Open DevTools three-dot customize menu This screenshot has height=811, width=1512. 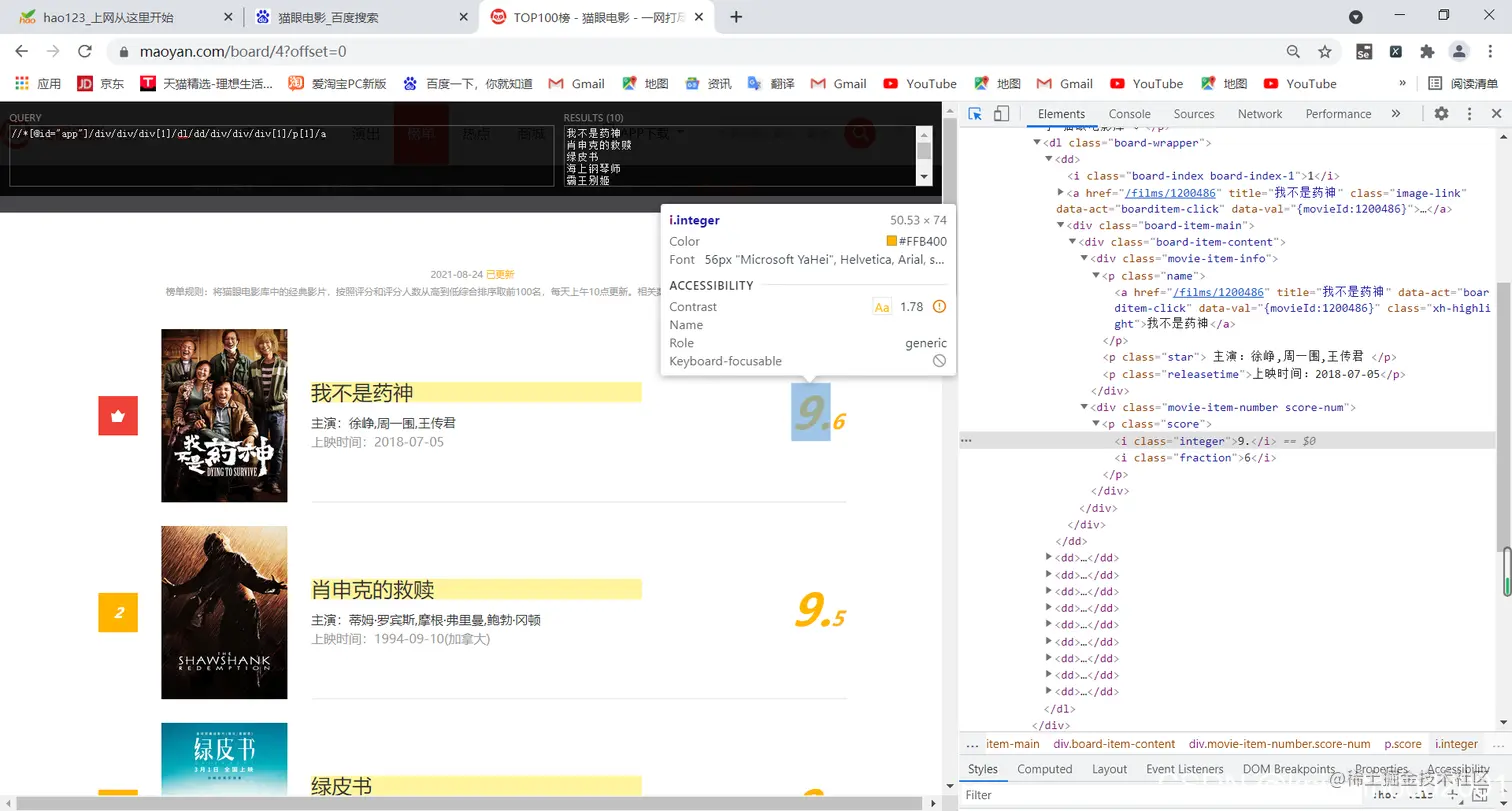[x=1469, y=114]
